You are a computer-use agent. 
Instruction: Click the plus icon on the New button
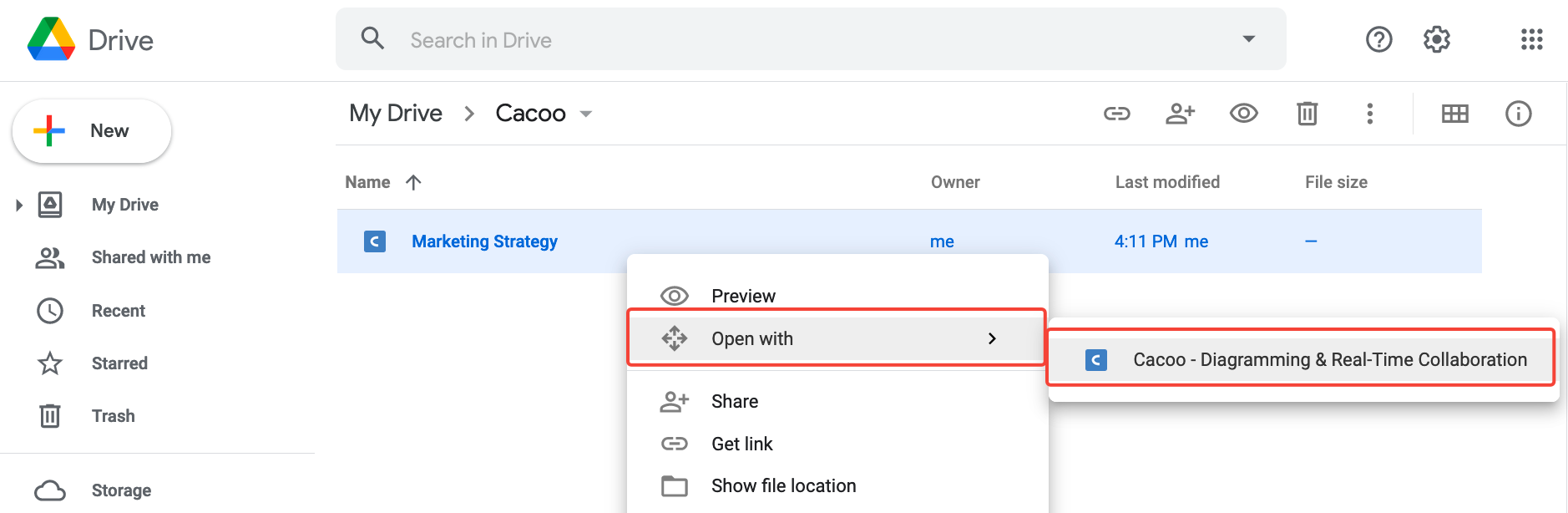[x=49, y=130]
